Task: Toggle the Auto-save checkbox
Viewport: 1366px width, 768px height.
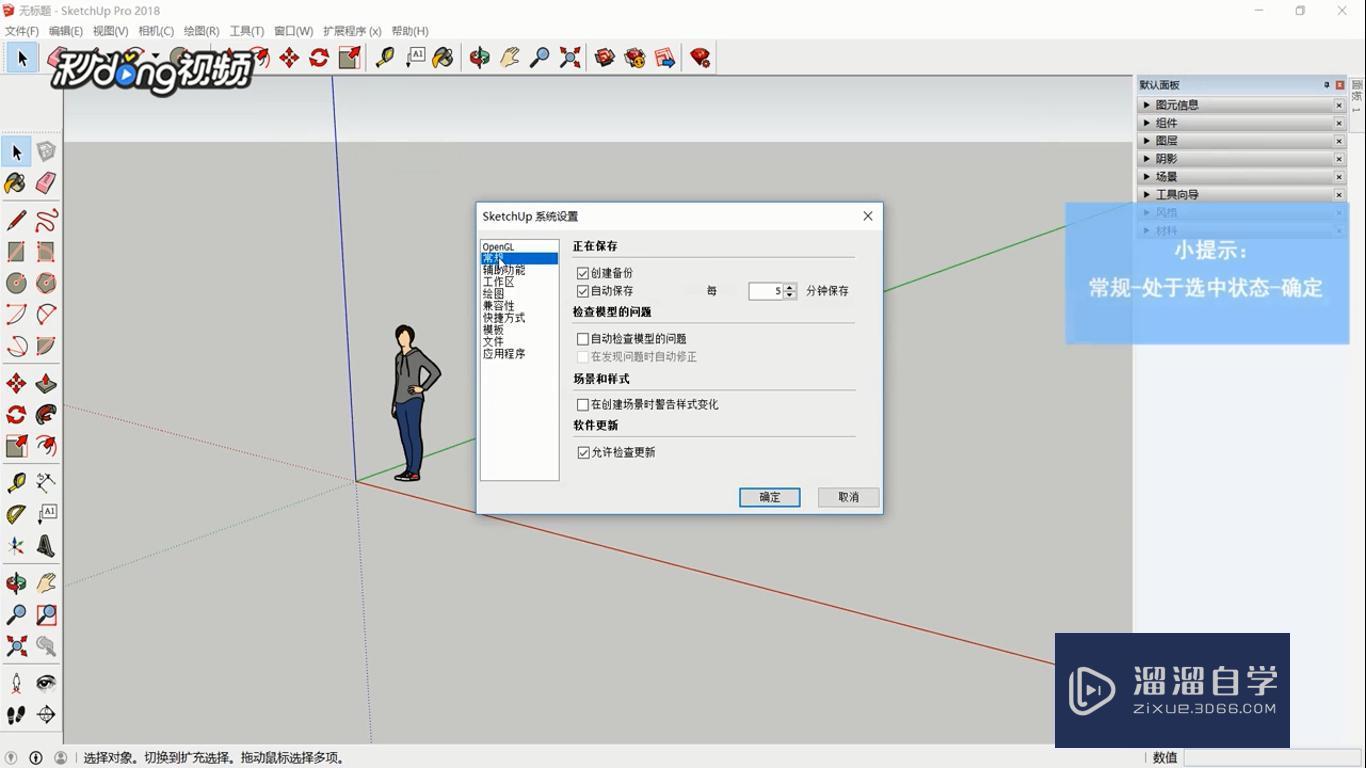Action: 583,291
